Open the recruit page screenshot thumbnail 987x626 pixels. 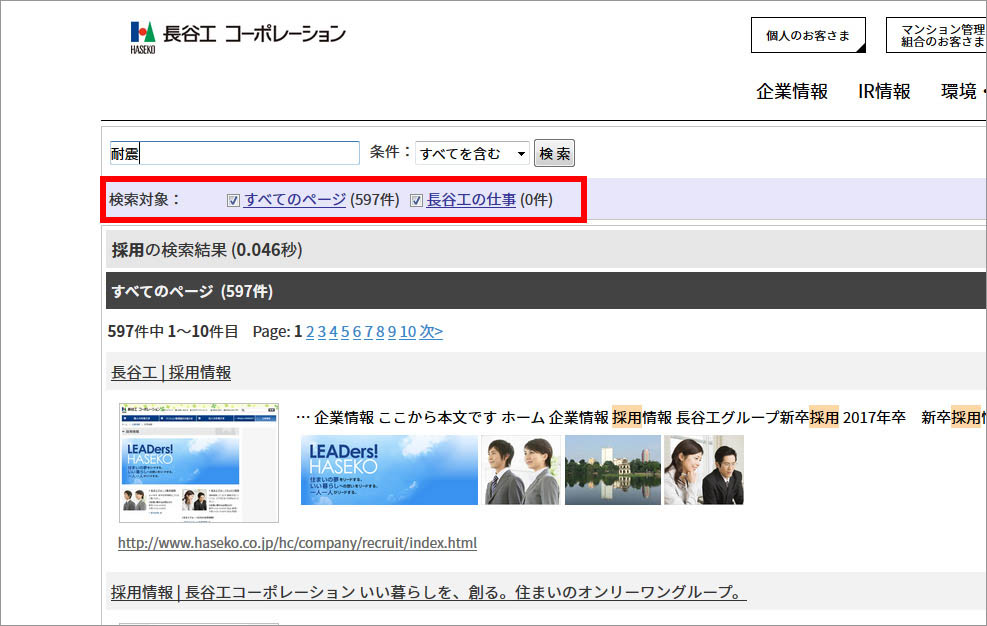pyautogui.click(x=199, y=463)
